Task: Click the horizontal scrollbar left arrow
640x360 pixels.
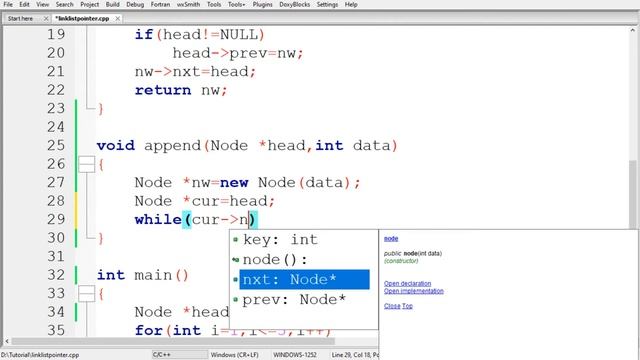Action: (x=7, y=342)
